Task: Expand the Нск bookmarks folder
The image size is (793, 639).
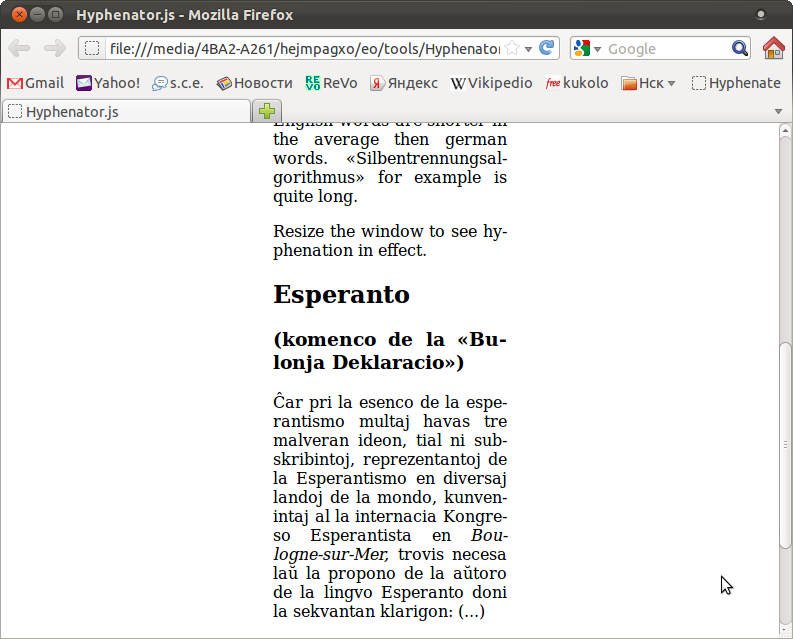Action: 649,83
